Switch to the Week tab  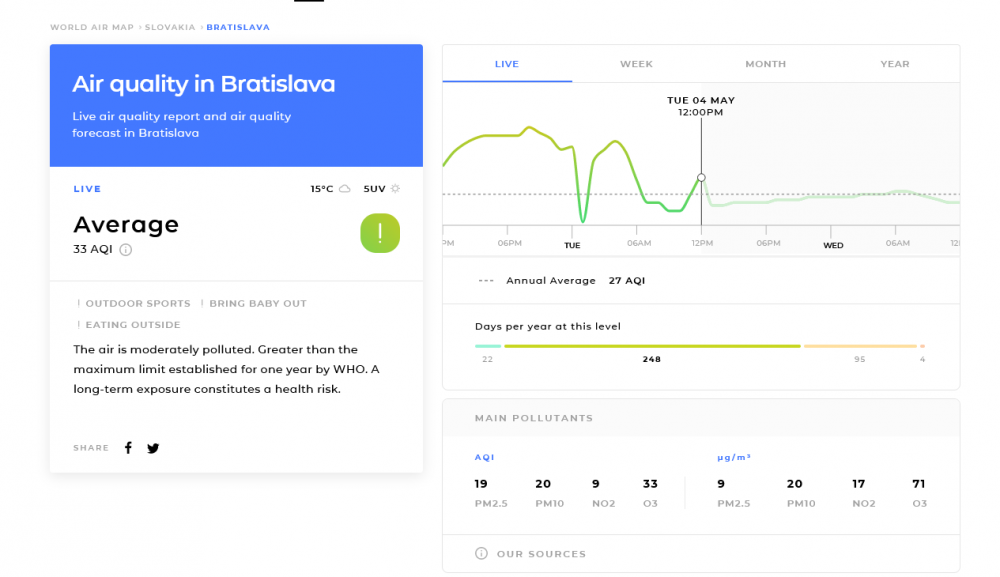(636, 64)
